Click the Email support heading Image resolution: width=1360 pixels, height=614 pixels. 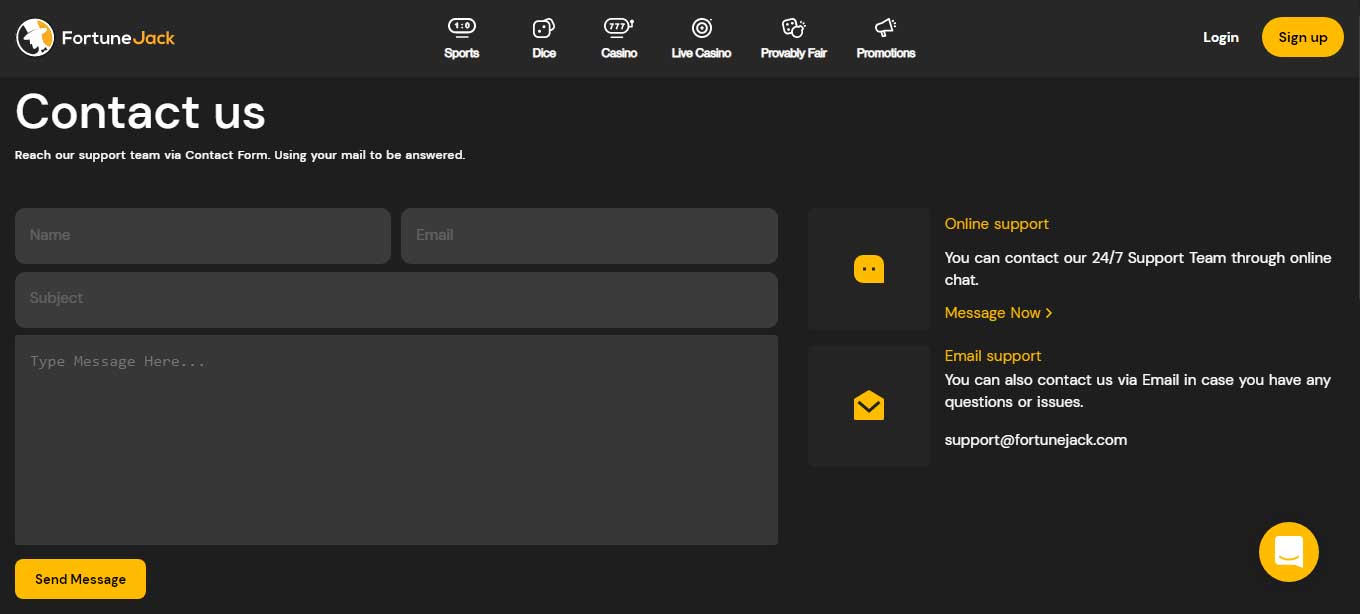pyautogui.click(x=993, y=356)
